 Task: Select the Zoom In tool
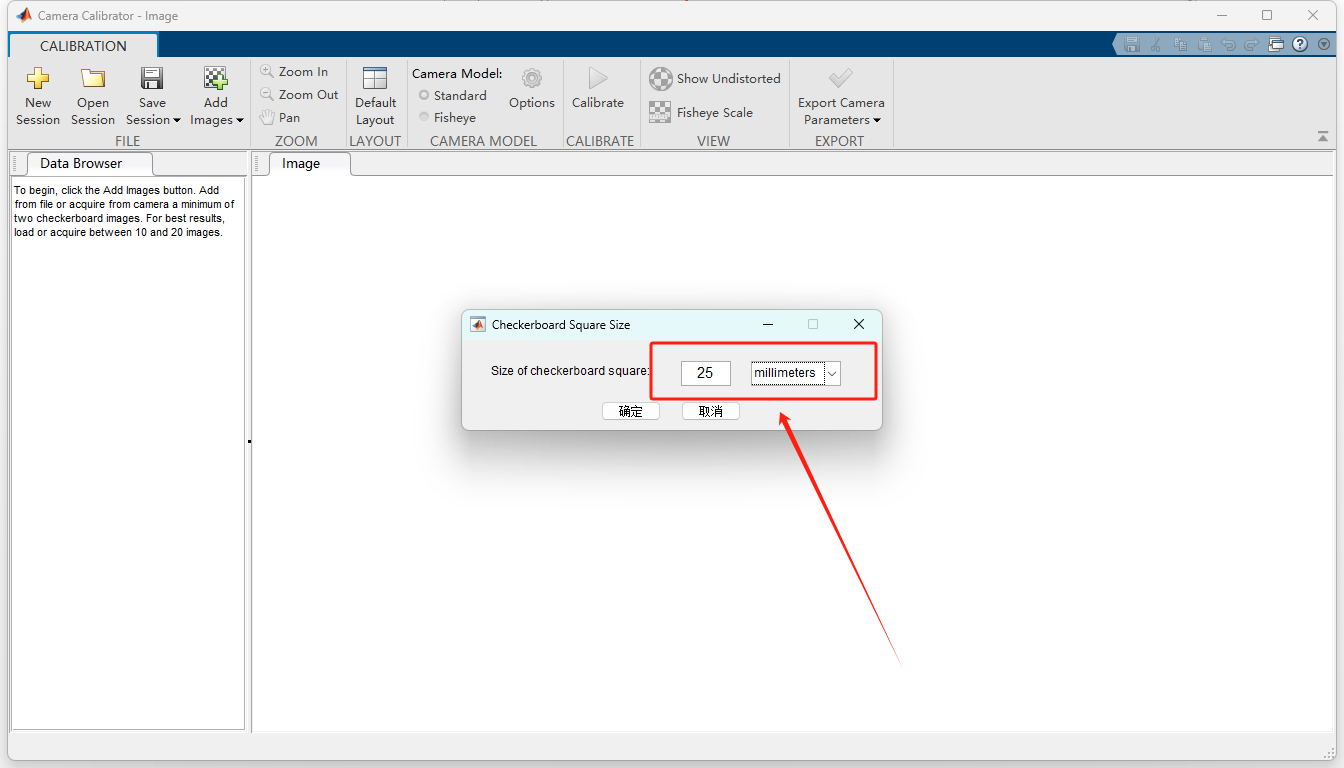(x=294, y=72)
